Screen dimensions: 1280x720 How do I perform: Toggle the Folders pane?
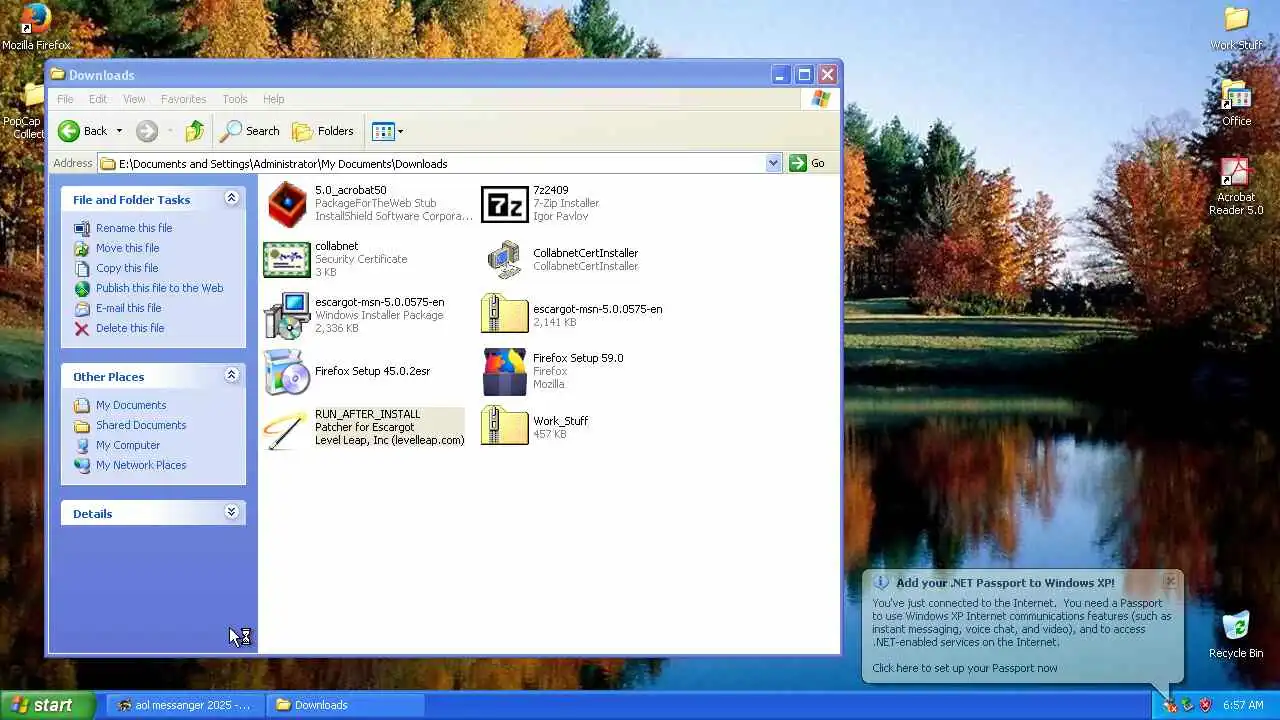click(x=323, y=131)
